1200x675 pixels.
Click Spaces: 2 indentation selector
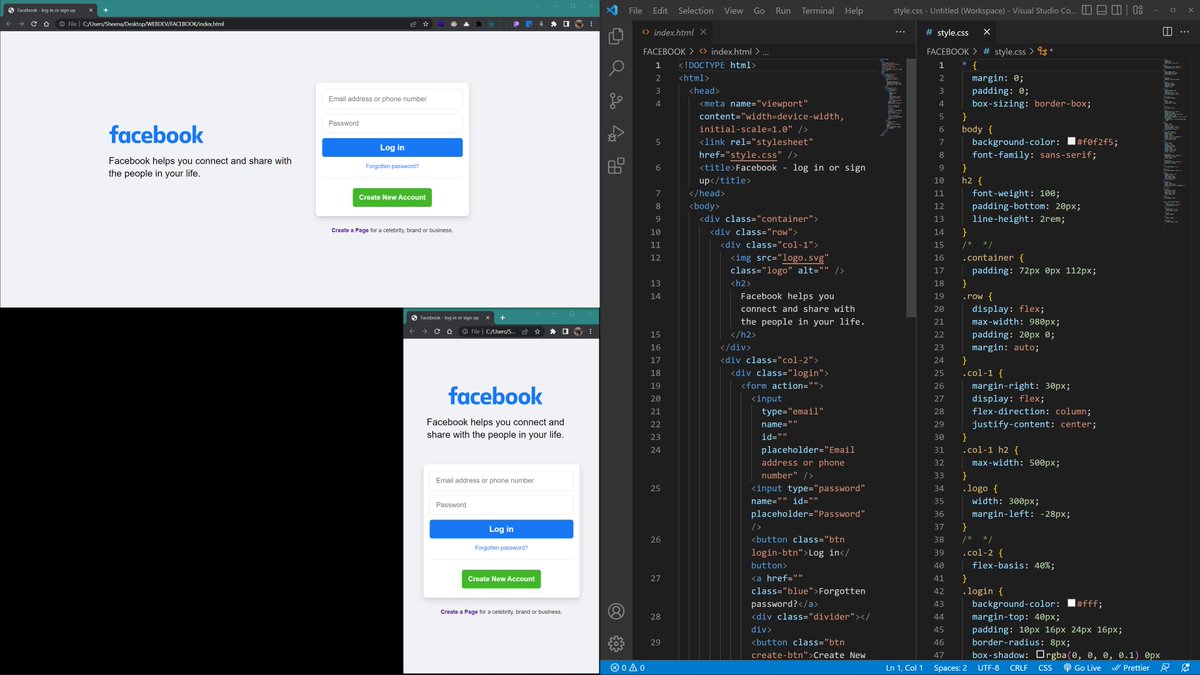point(950,667)
